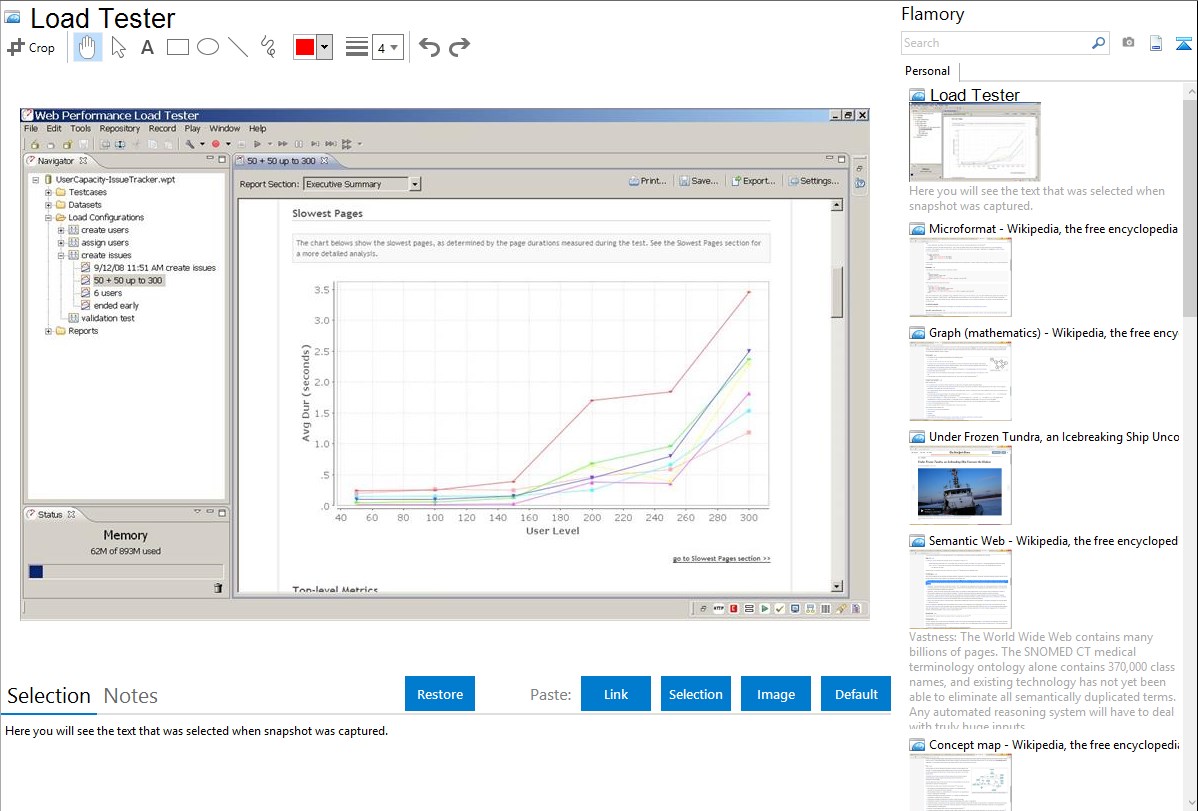Collapse the Load Configurations folder
The height and width of the screenshot is (811, 1198).
(48, 218)
